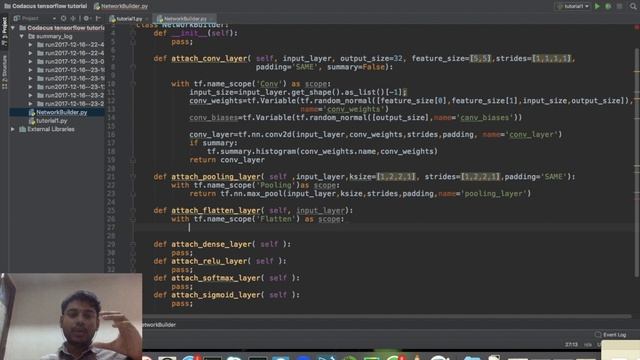Click Collapse All icon in Project panel header
Viewport: 640px width, 360px height.
click(x=73, y=18)
